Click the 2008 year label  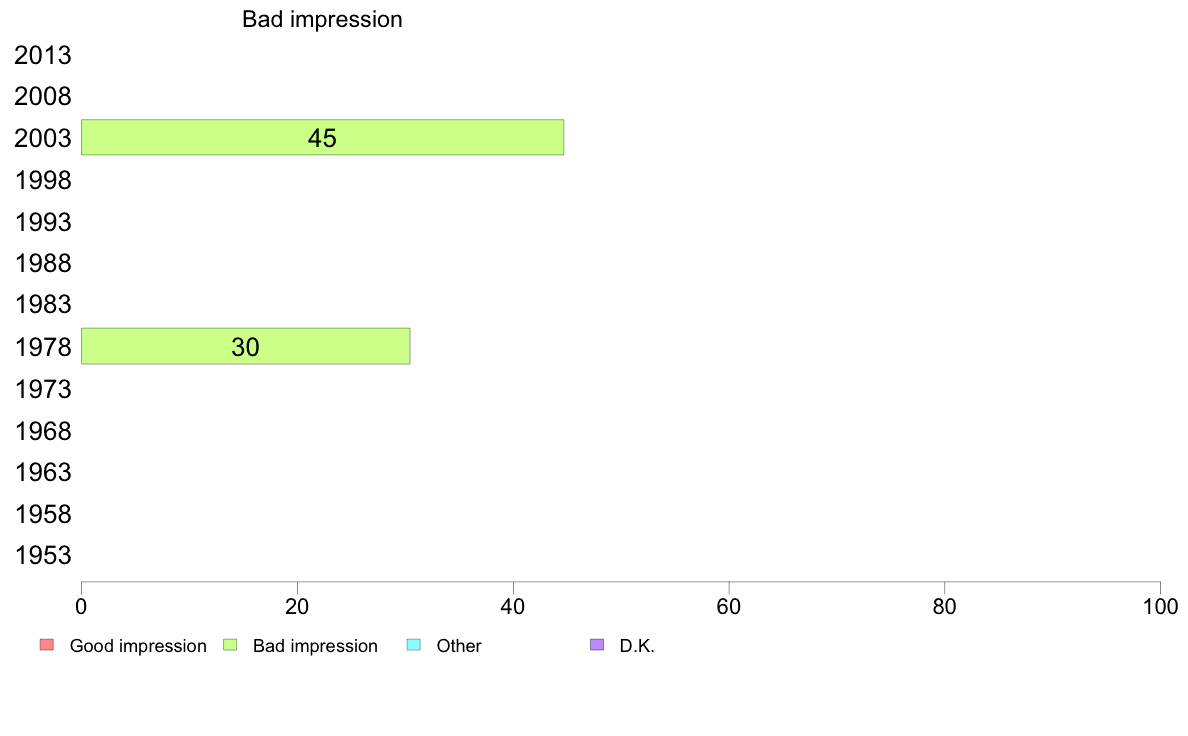coord(42,96)
